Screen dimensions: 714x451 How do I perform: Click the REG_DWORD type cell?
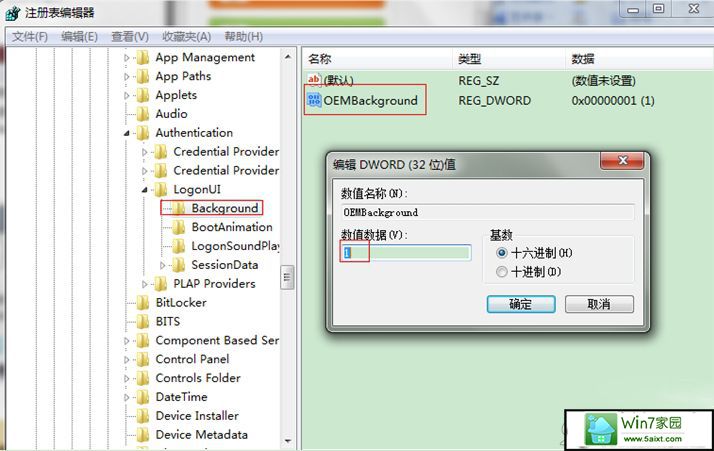[x=495, y=100]
